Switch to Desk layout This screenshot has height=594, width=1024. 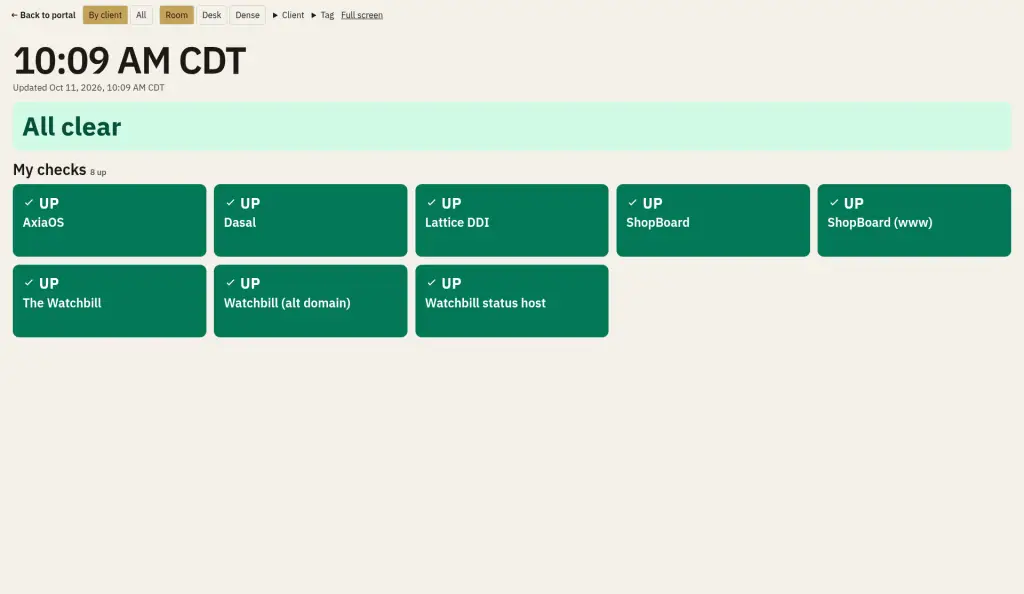[x=212, y=15]
